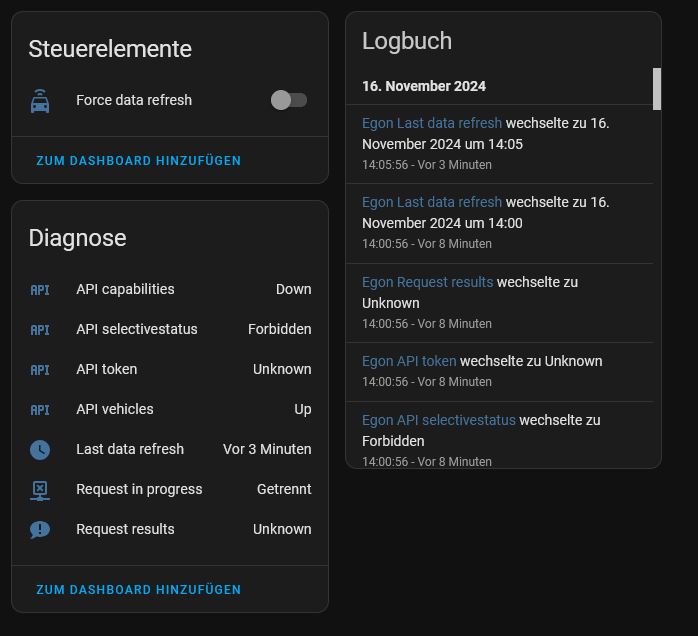
Task: Open Egon Request results logbook link
Action: (x=427, y=282)
